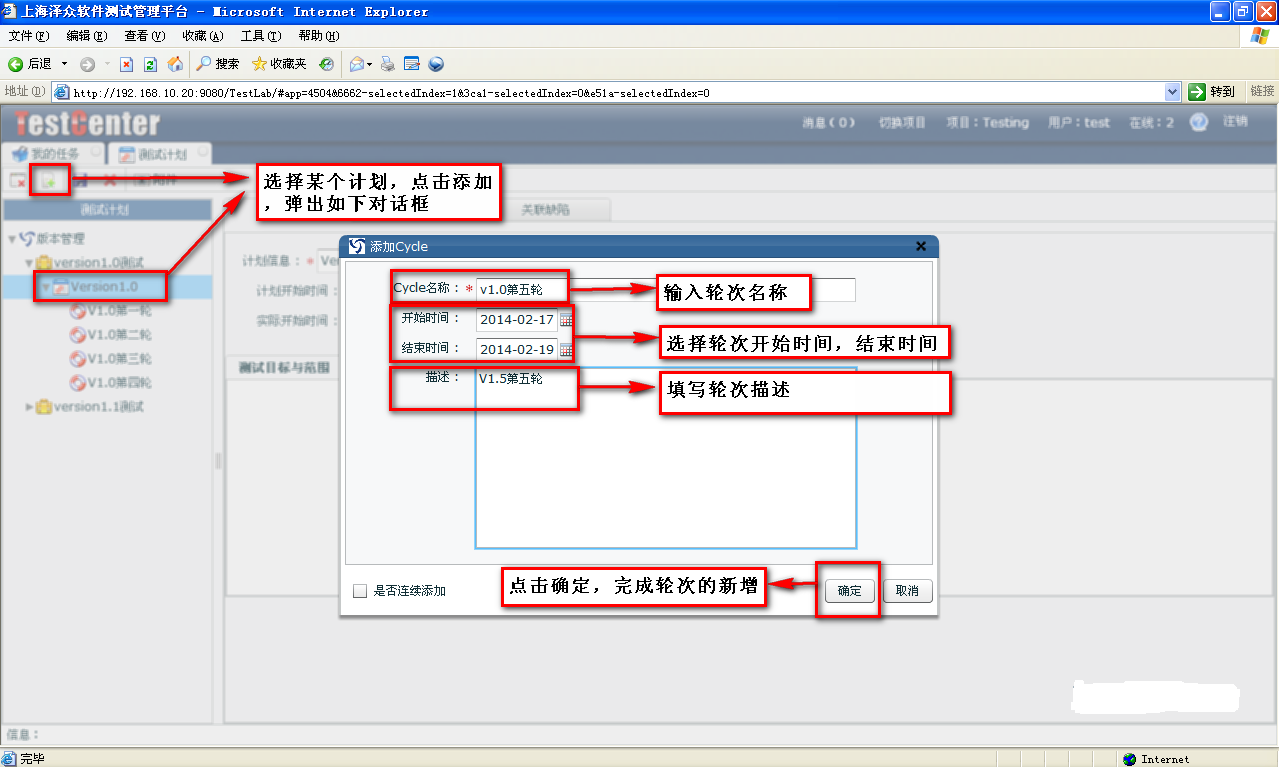Click the 取消 button in the dialog

pyautogui.click(x=907, y=591)
